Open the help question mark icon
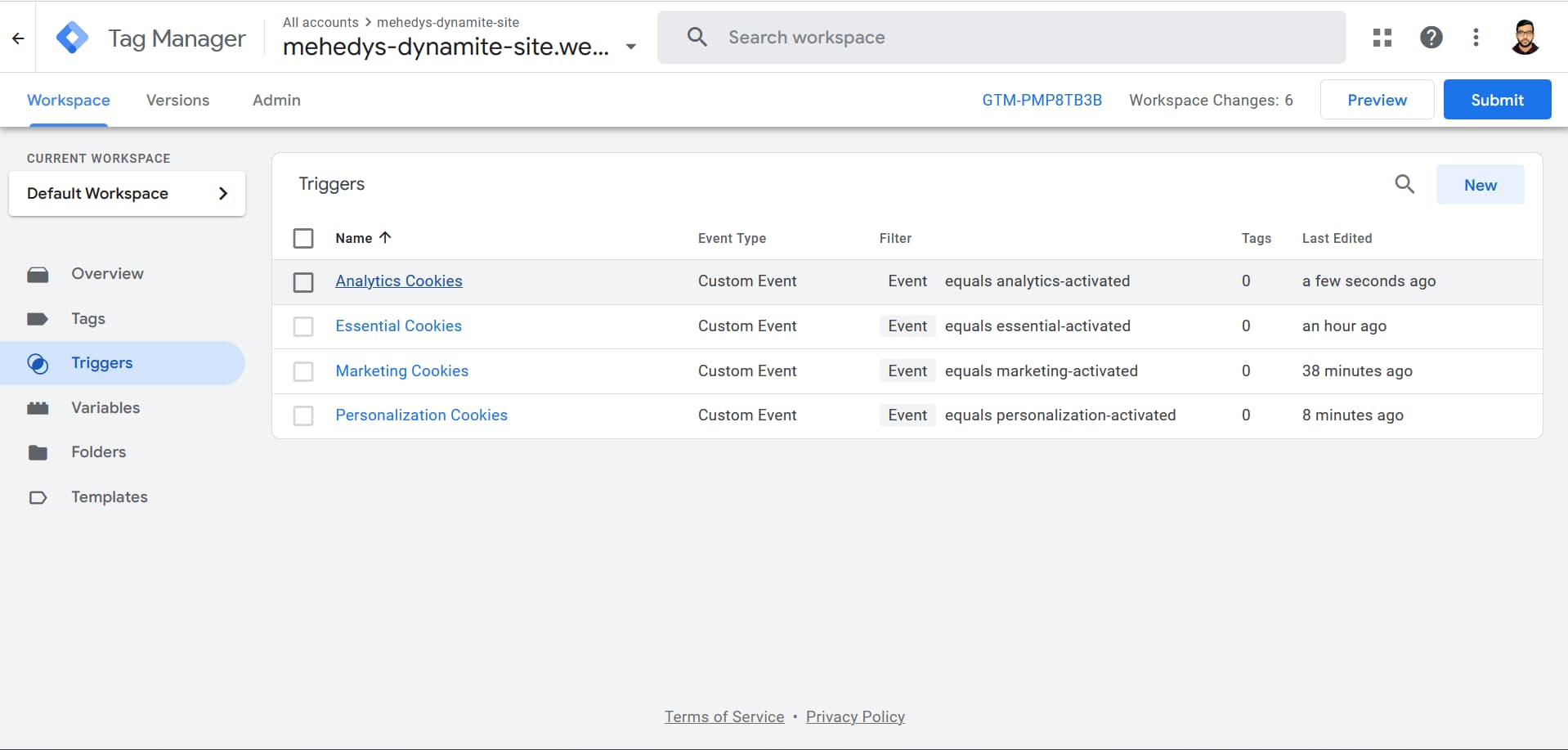The height and width of the screenshot is (750, 1568). [1431, 38]
